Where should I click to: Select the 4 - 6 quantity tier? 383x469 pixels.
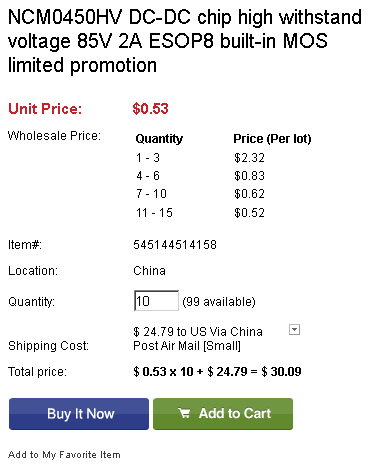(x=148, y=176)
